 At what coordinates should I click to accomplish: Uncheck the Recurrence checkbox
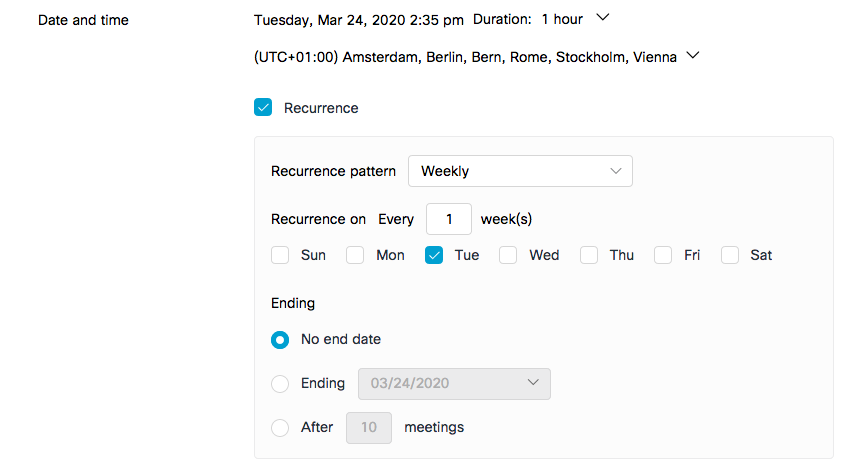tap(263, 108)
